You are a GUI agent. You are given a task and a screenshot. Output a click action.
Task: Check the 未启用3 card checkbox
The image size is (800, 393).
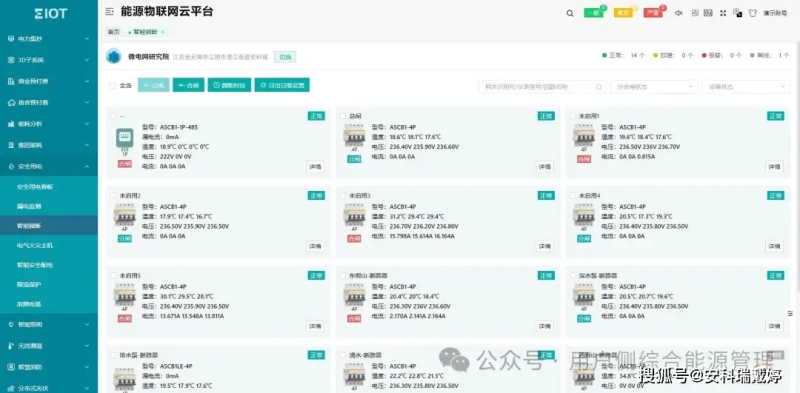342,195
